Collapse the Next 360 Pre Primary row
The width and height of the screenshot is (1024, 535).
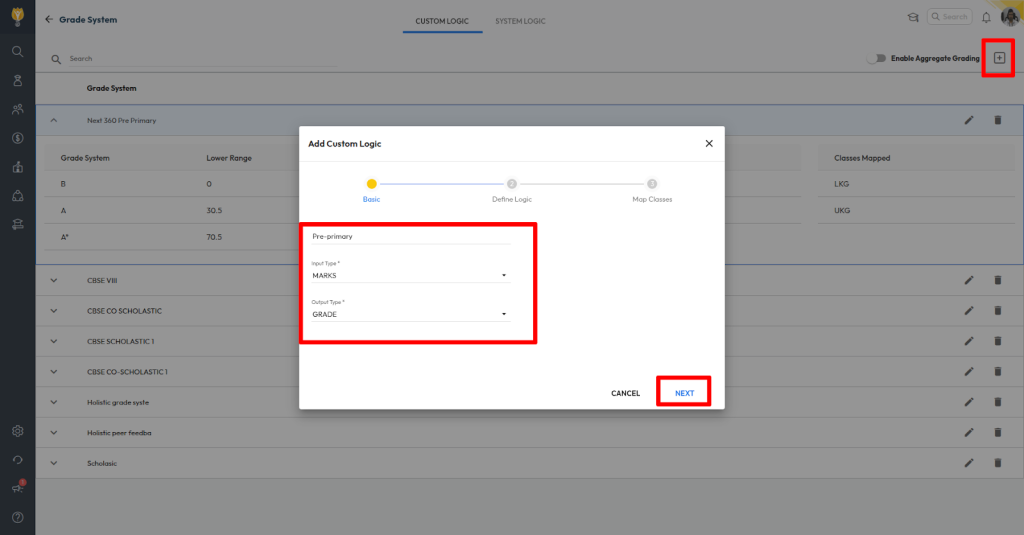coord(54,120)
